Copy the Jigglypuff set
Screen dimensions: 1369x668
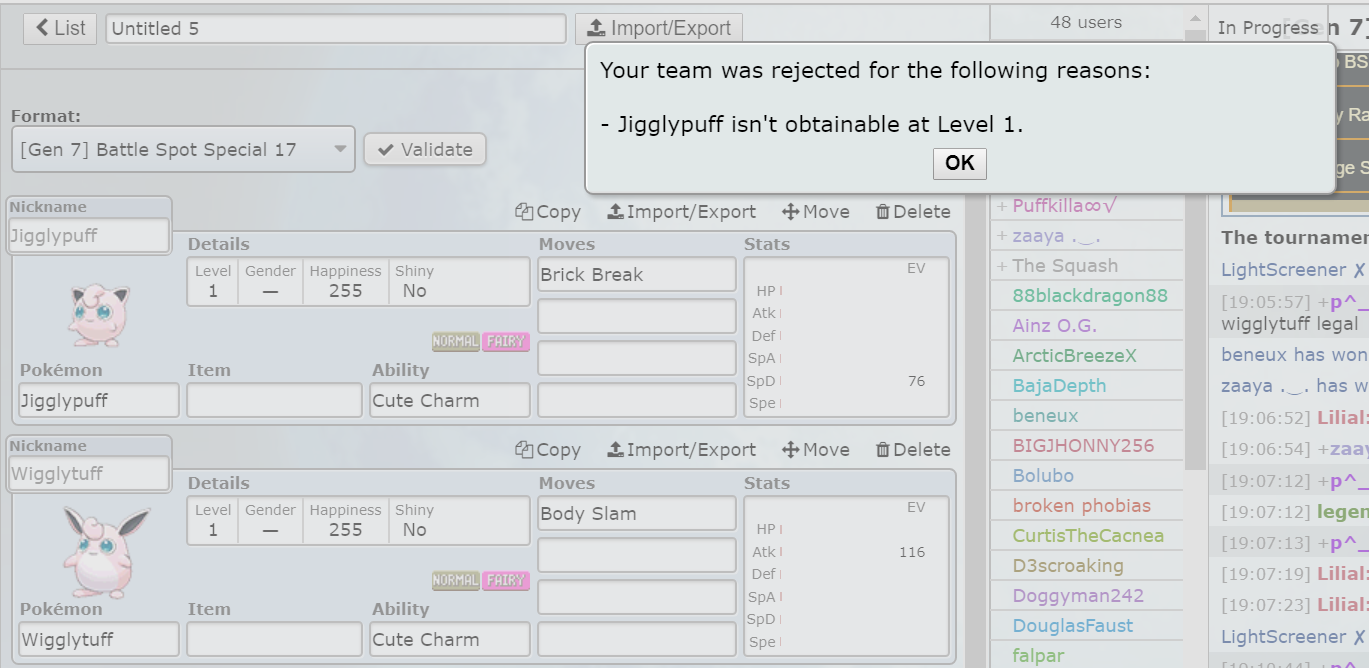pos(548,211)
